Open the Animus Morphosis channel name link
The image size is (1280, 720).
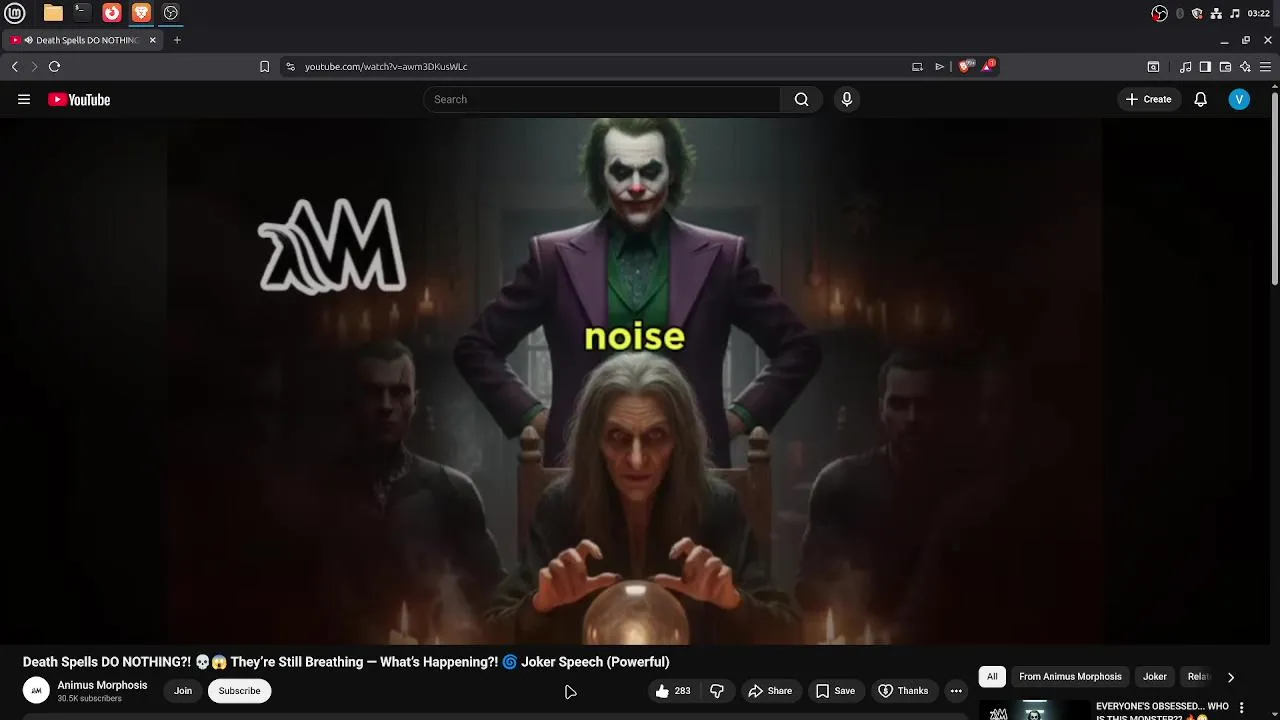(x=102, y=685)
